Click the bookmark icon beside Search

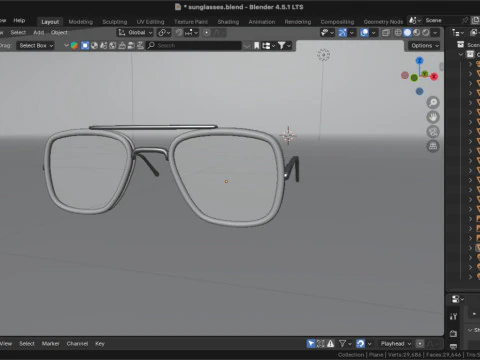click(x=256, y=45)
